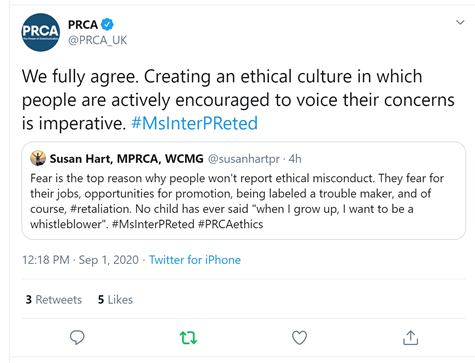The width and height of the screenshot is (475, 363).
Task: Click Susan Hart, MPRCA, WCMG name
Action: 126,159
